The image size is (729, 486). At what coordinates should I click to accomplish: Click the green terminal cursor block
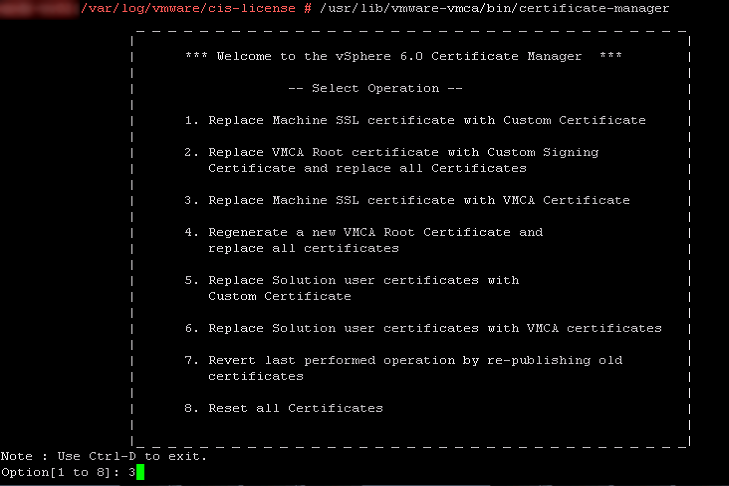coord(140,472)
